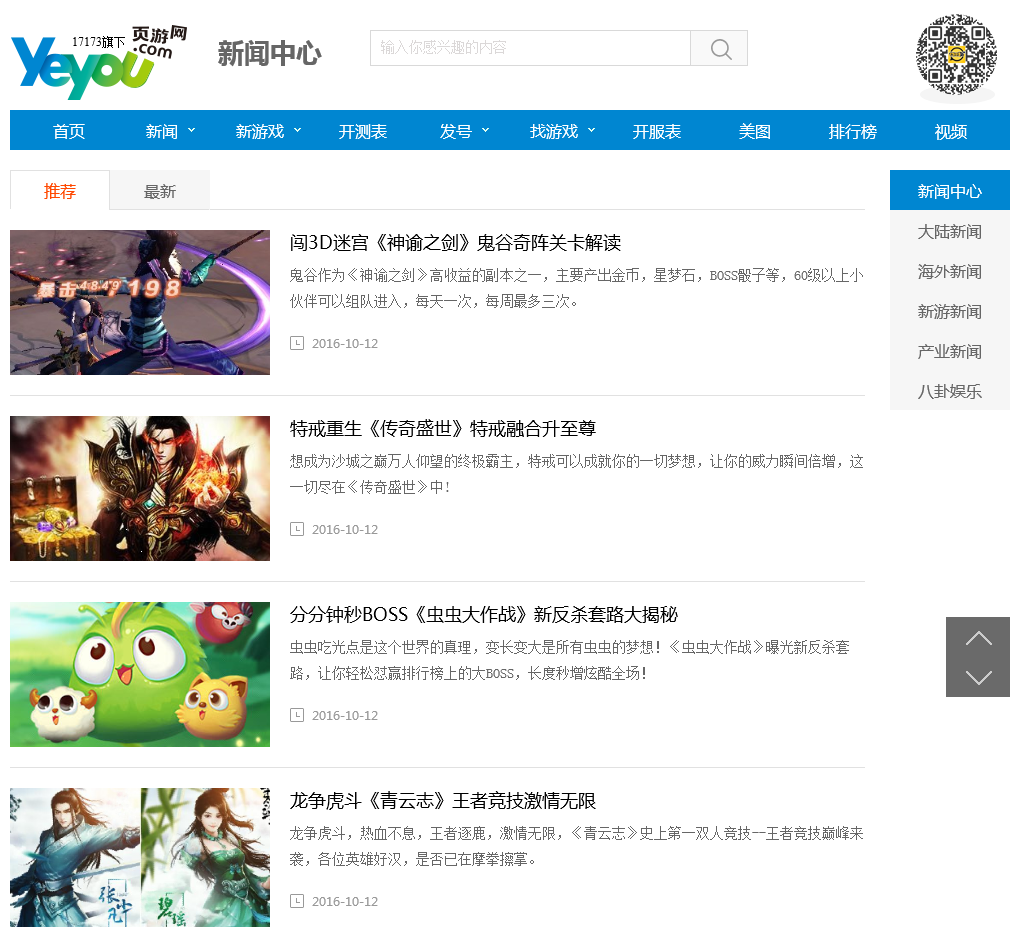
Task: Click summary text starting 虫虫吃光点
Action: 570,660
